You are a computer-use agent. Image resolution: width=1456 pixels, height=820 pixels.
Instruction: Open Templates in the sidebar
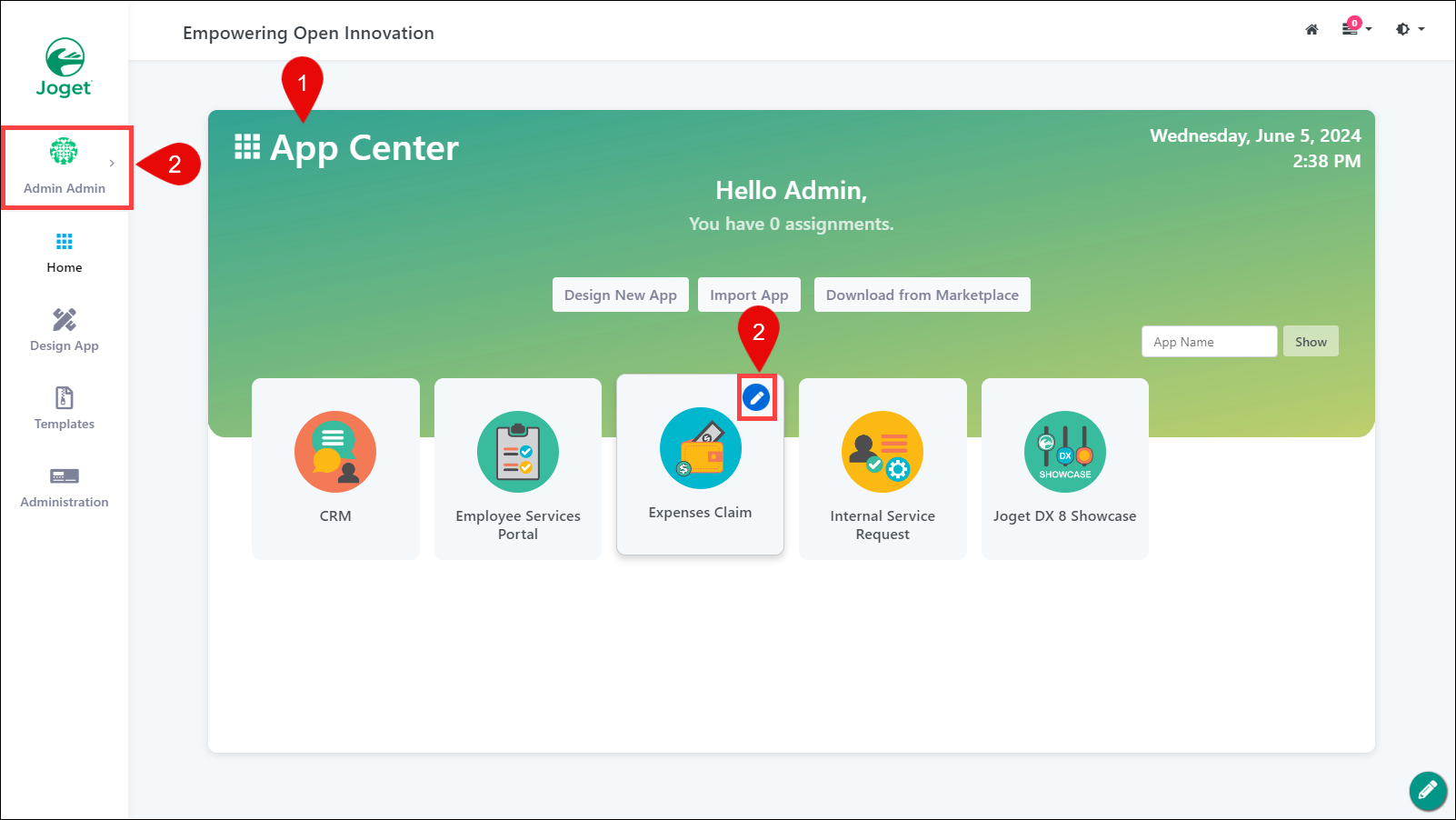point(65,409)
